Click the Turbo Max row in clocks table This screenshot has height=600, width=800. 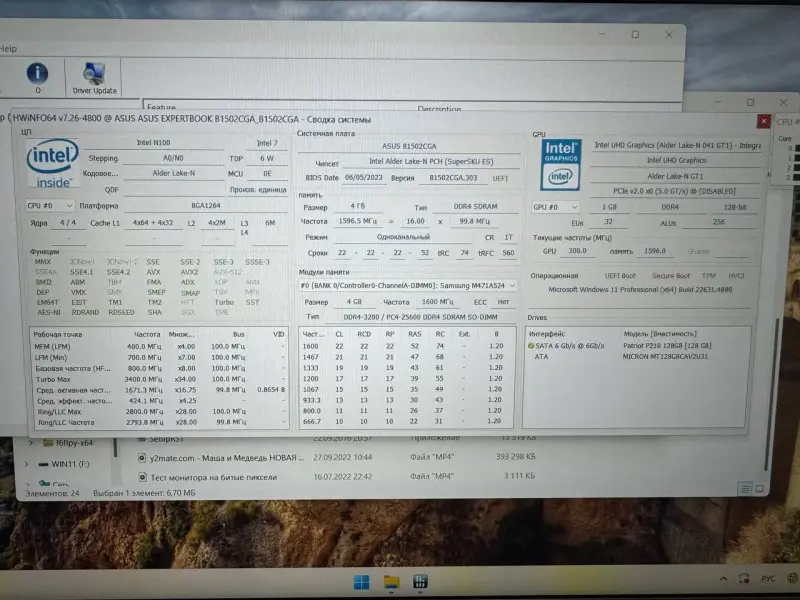tap(159, 379)
